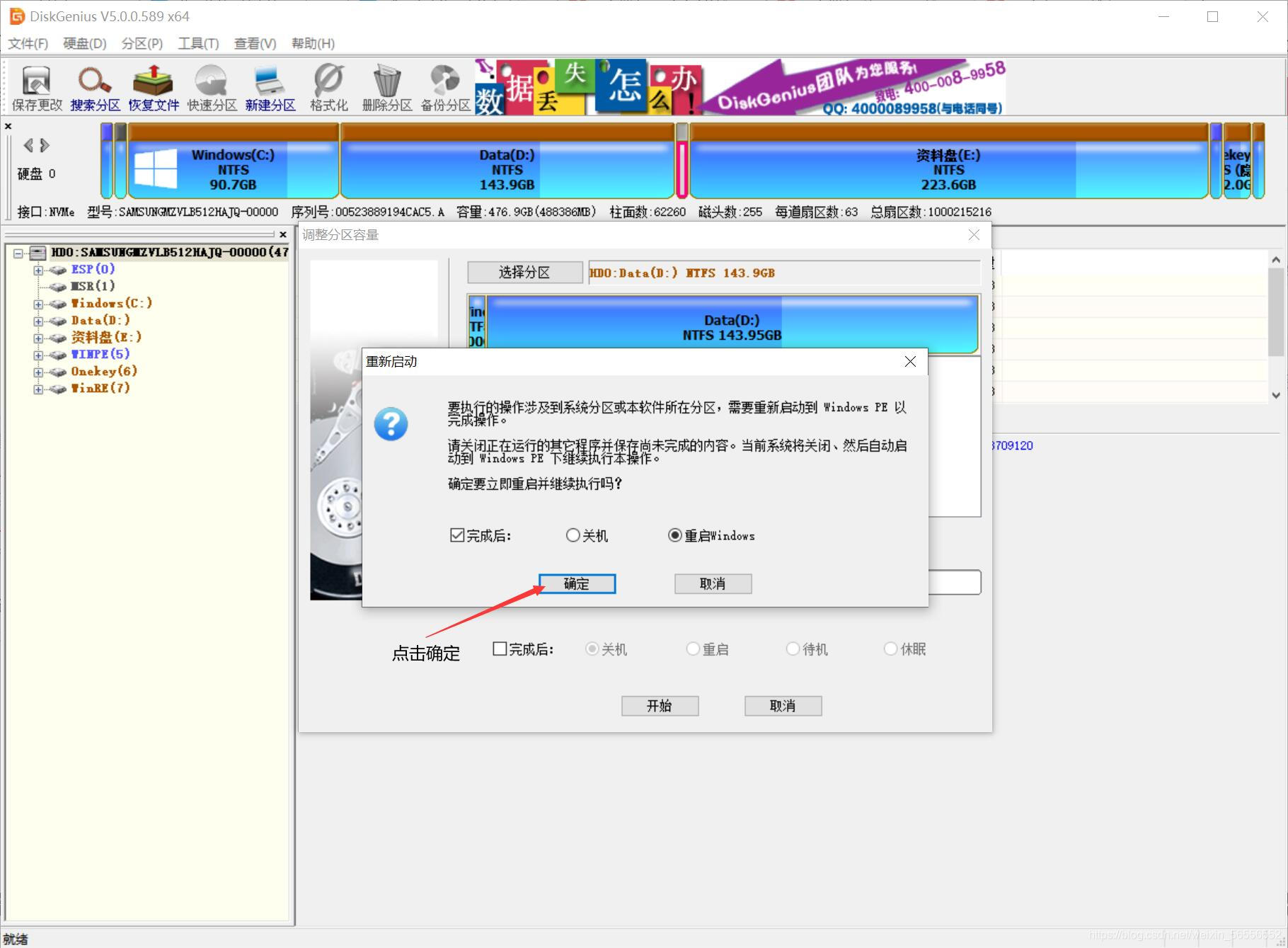Collapse the HD0 SAMSUNG disk tree node

(x=18, y=253)
